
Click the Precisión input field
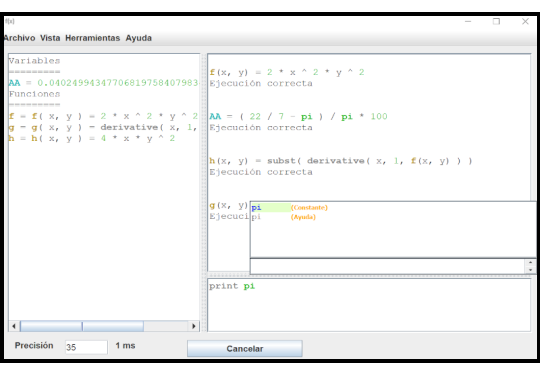[x=86, y=347]
